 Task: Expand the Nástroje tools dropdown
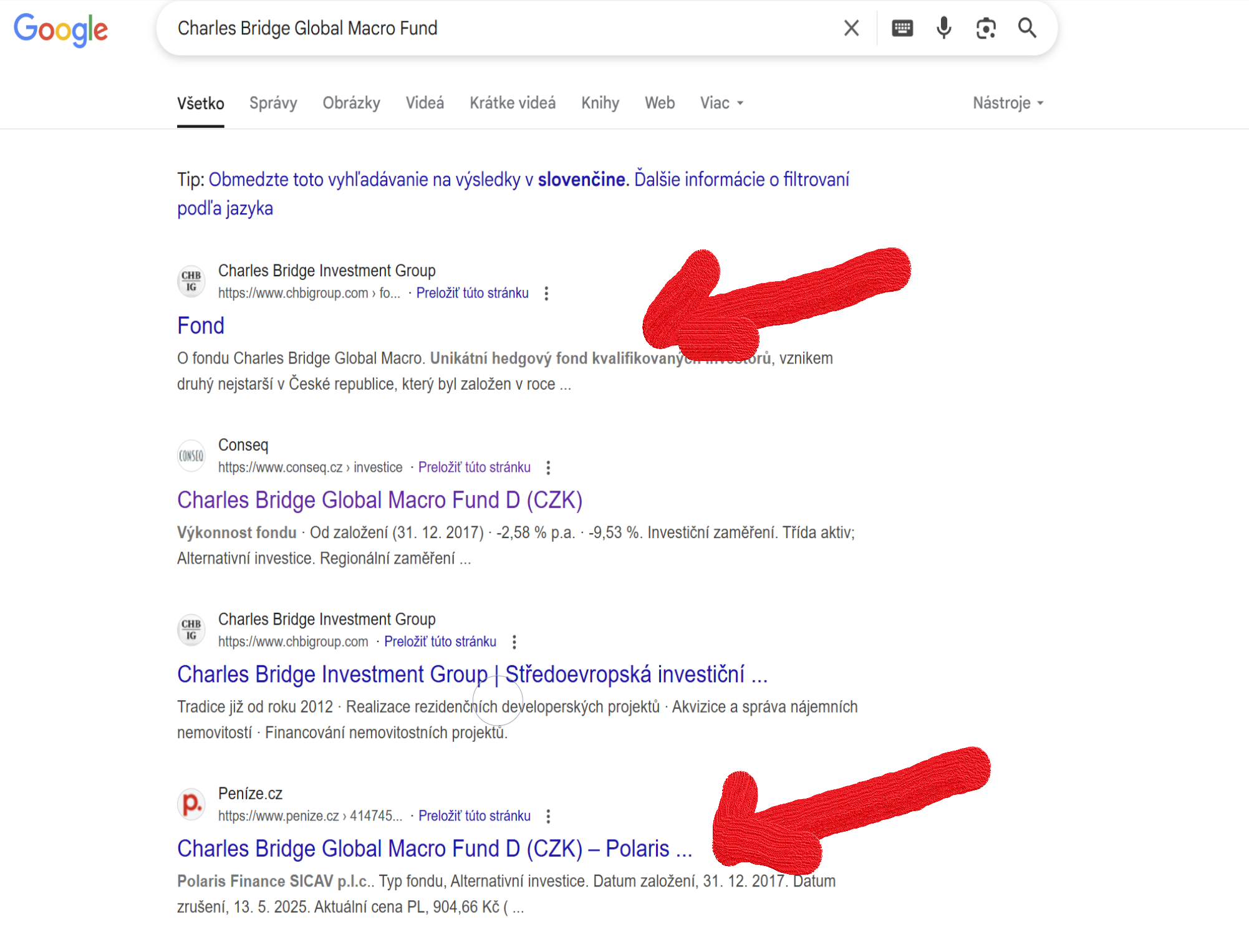tap(1008, 103)
